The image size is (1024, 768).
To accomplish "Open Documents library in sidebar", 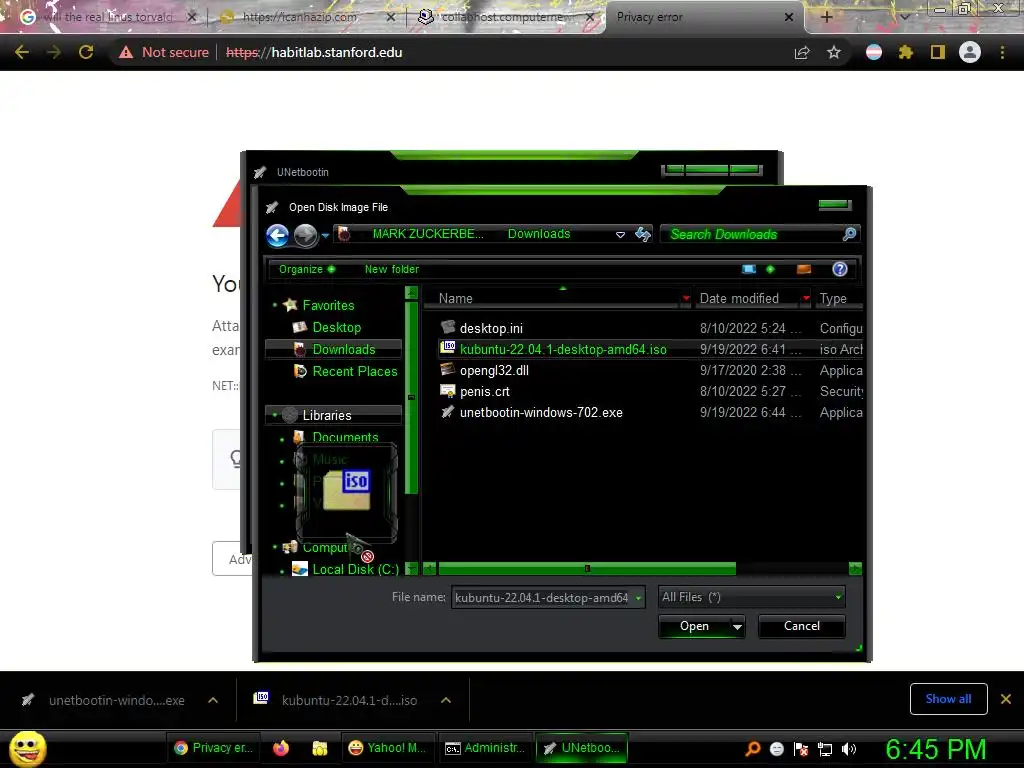I will click(x=345, y=437).
